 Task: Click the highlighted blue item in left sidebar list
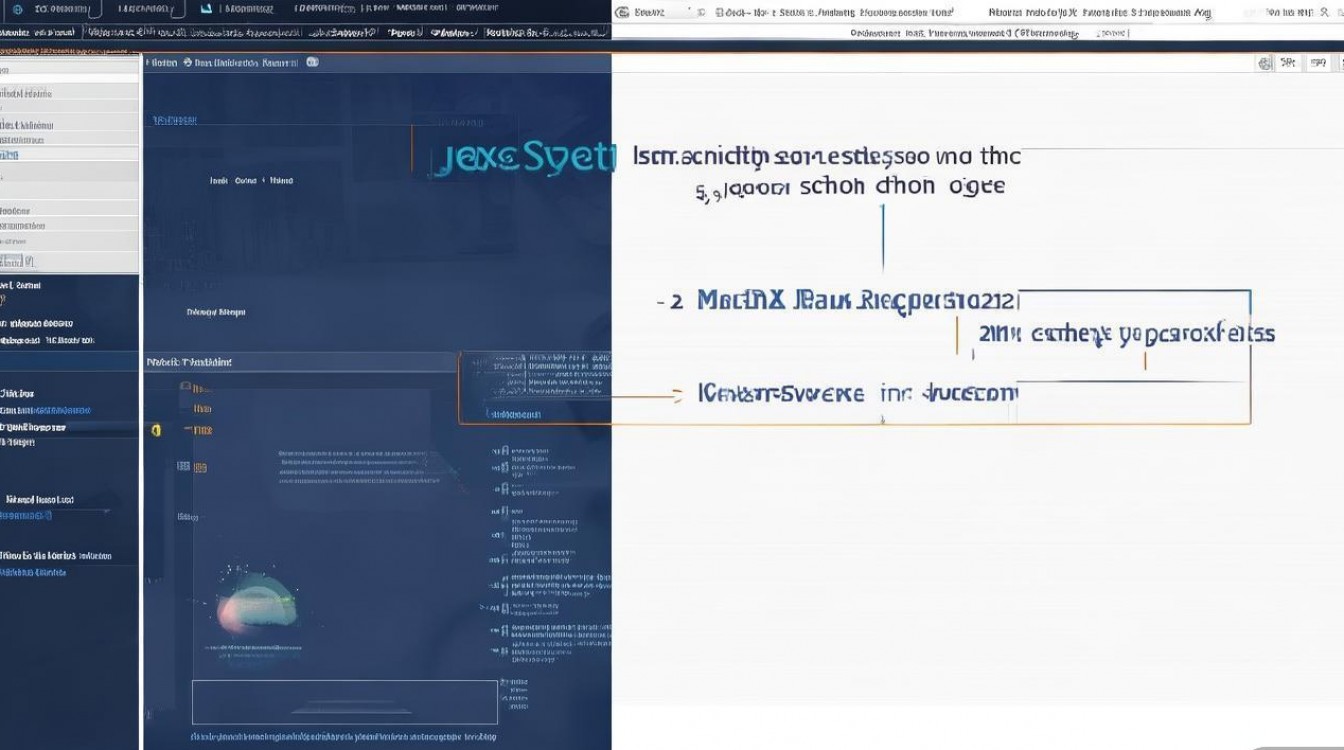click(x=10, y=155)
